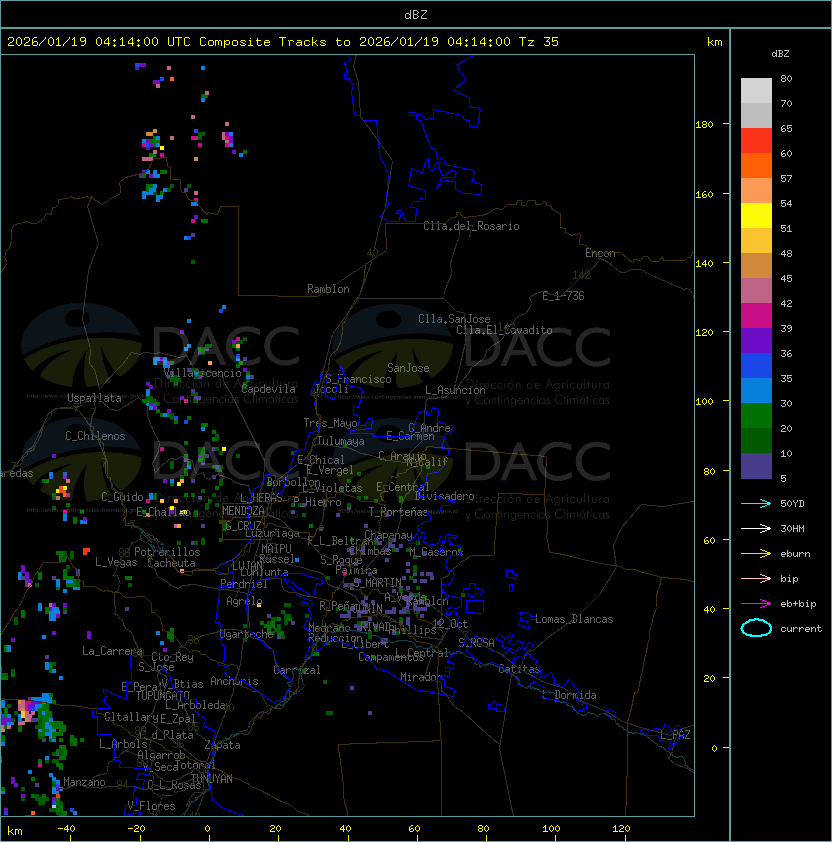Pick the purple 39 dBZ legend swatch
Screen dimensions: 832x842
[x=756, y=340]
